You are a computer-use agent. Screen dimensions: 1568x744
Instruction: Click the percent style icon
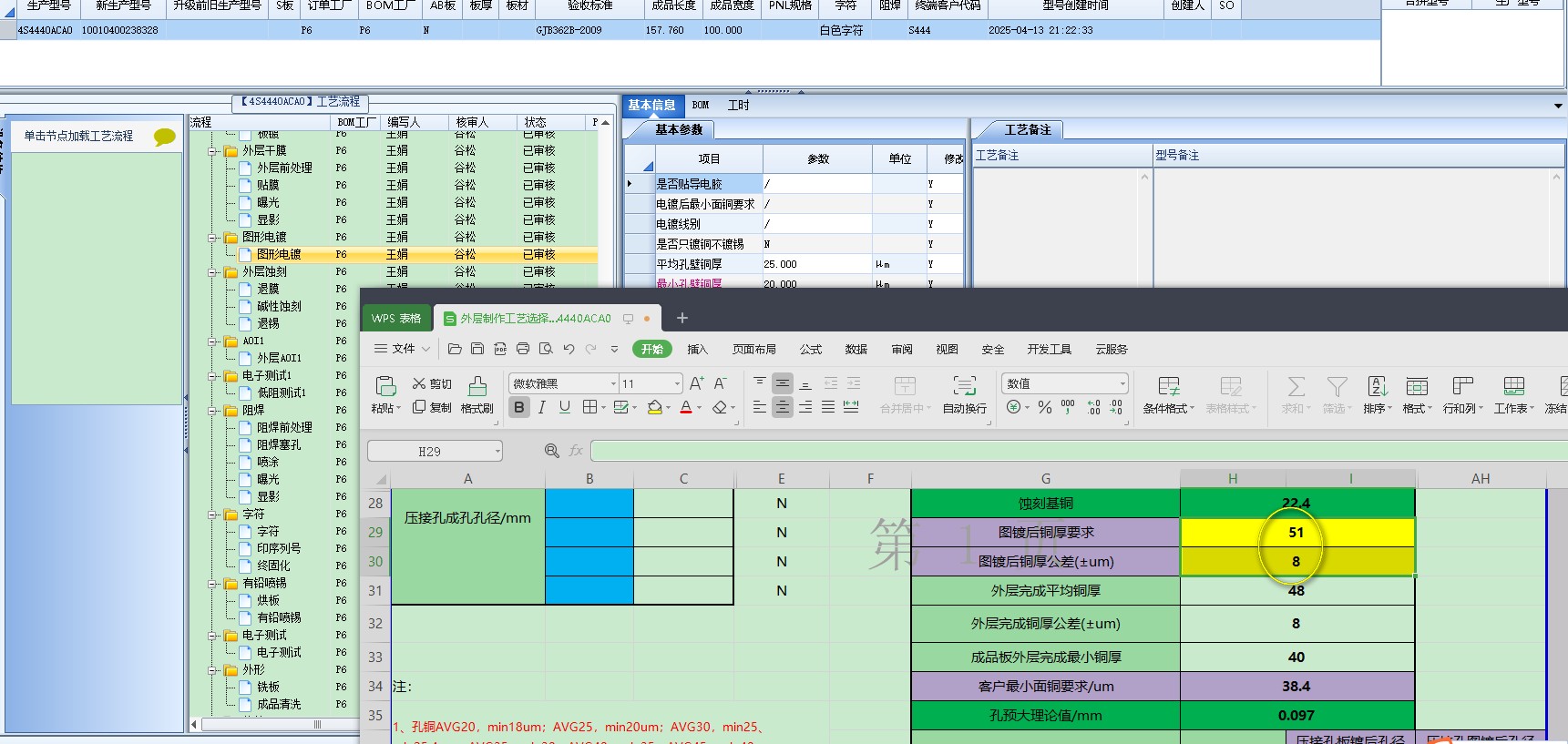(x=1045, y=407)
